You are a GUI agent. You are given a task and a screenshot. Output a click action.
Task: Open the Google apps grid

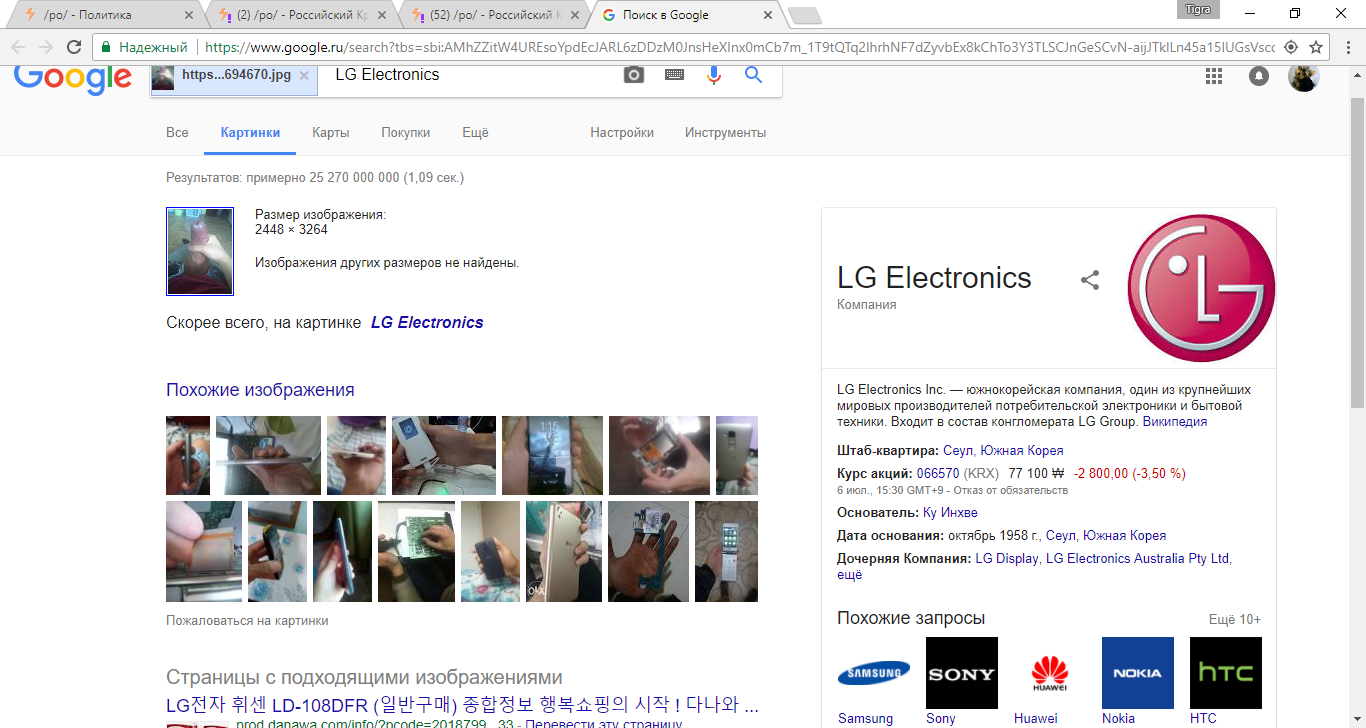click(x=1214, y=76)
